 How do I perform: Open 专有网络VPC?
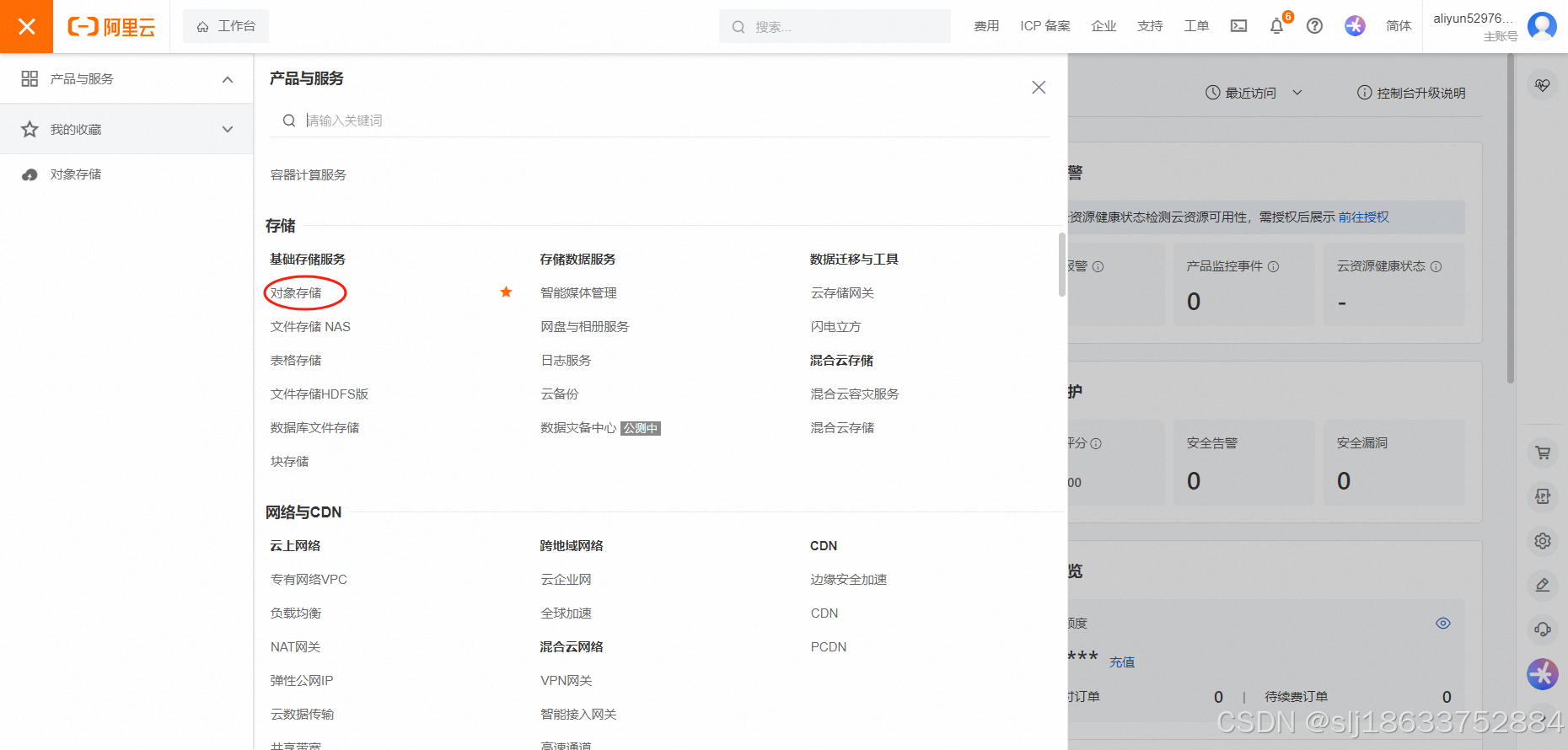point(309,580)
